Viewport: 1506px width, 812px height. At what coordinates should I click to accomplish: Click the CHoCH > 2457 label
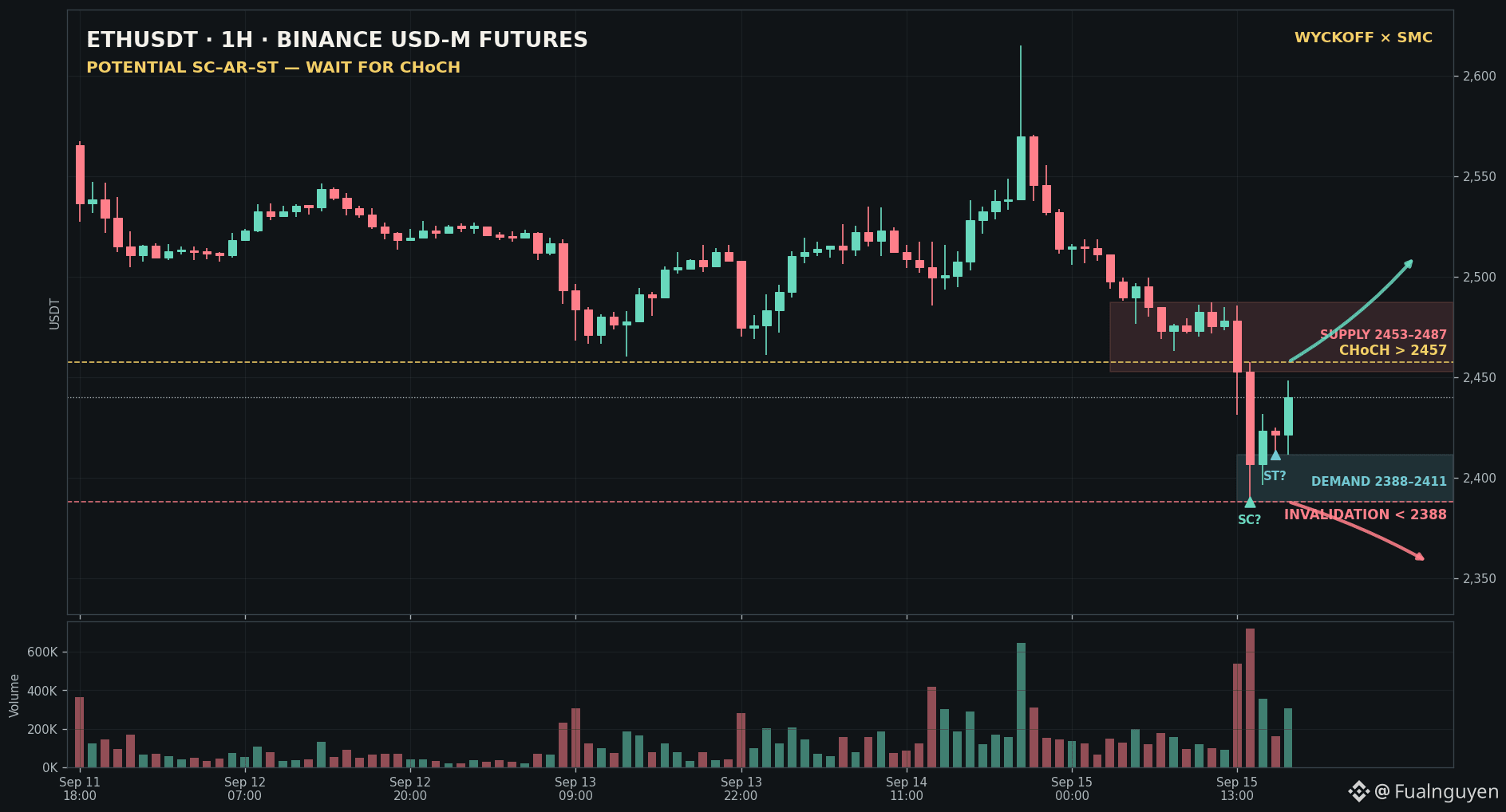[1393, 350]
